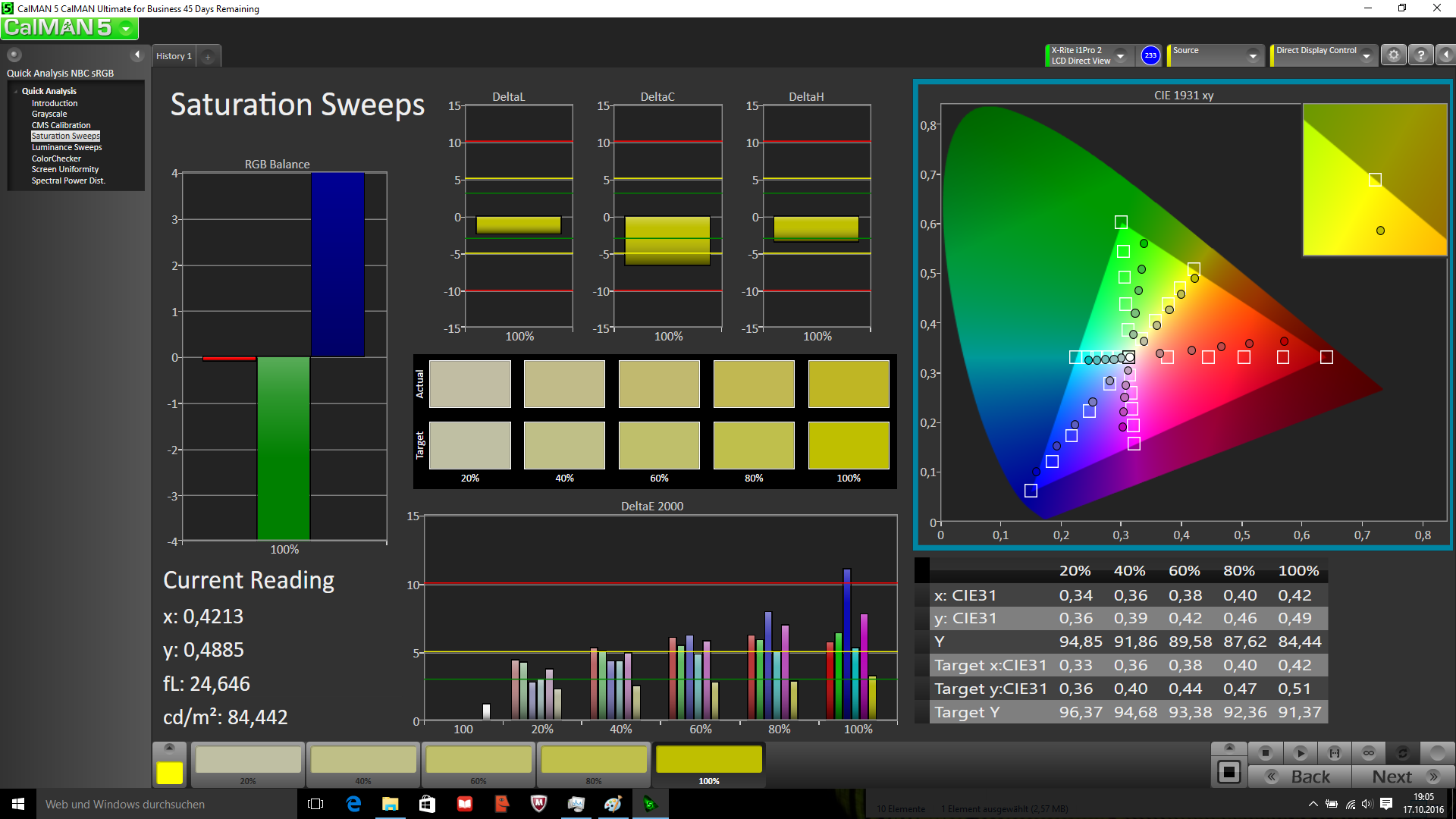Expand the Direct Display Control dropdown
Viewport: 1456px width, 819px height.
coord(1366,55)
